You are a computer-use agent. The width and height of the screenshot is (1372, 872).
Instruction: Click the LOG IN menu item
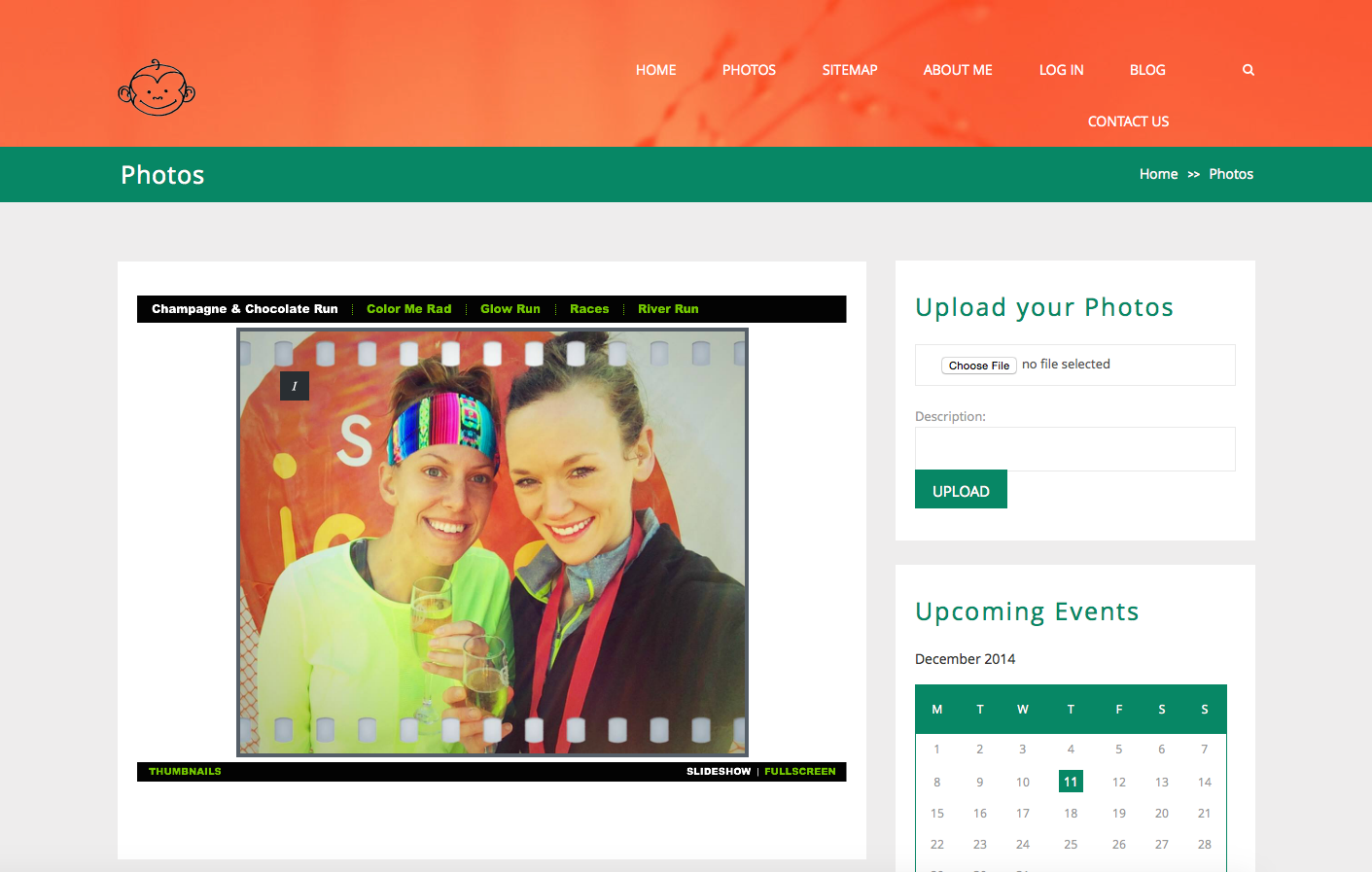click(1061, 70)
